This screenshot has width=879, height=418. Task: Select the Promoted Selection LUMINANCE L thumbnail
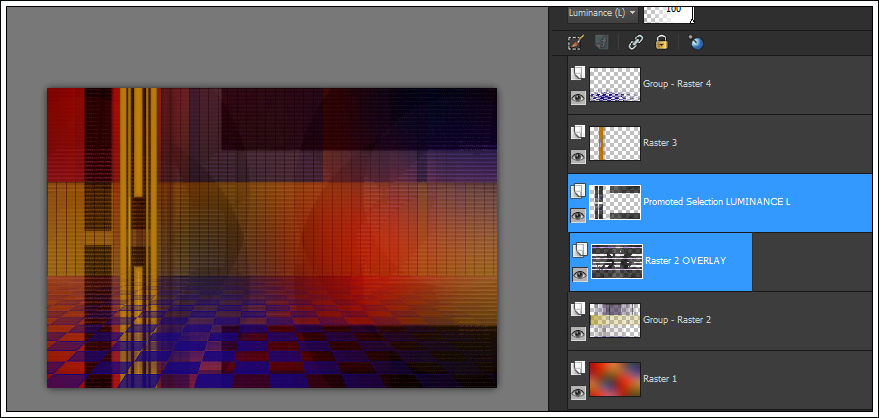pyautogui.click(x=615, y=203)
